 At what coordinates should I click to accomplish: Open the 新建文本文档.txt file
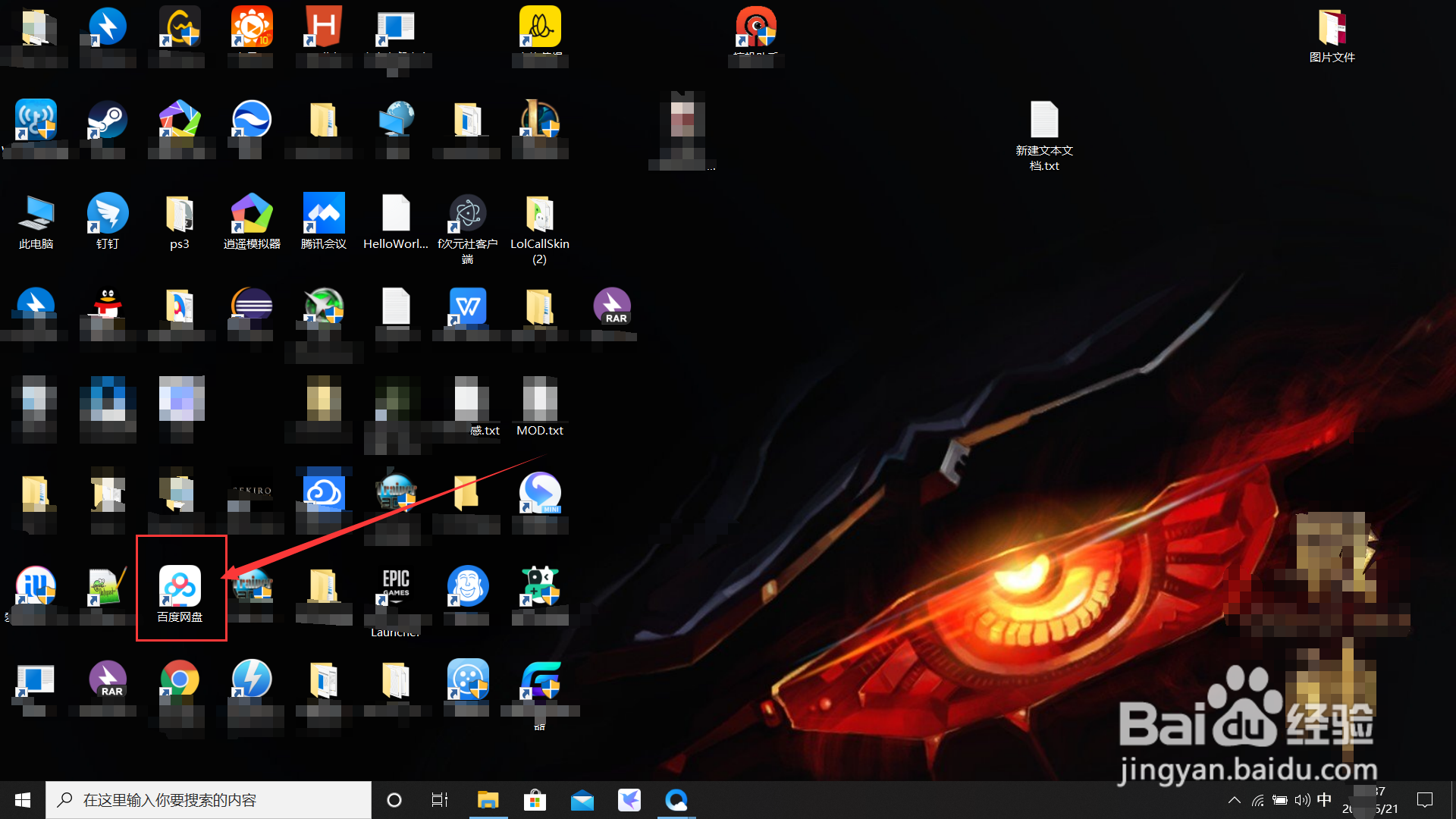[1044, 136]
